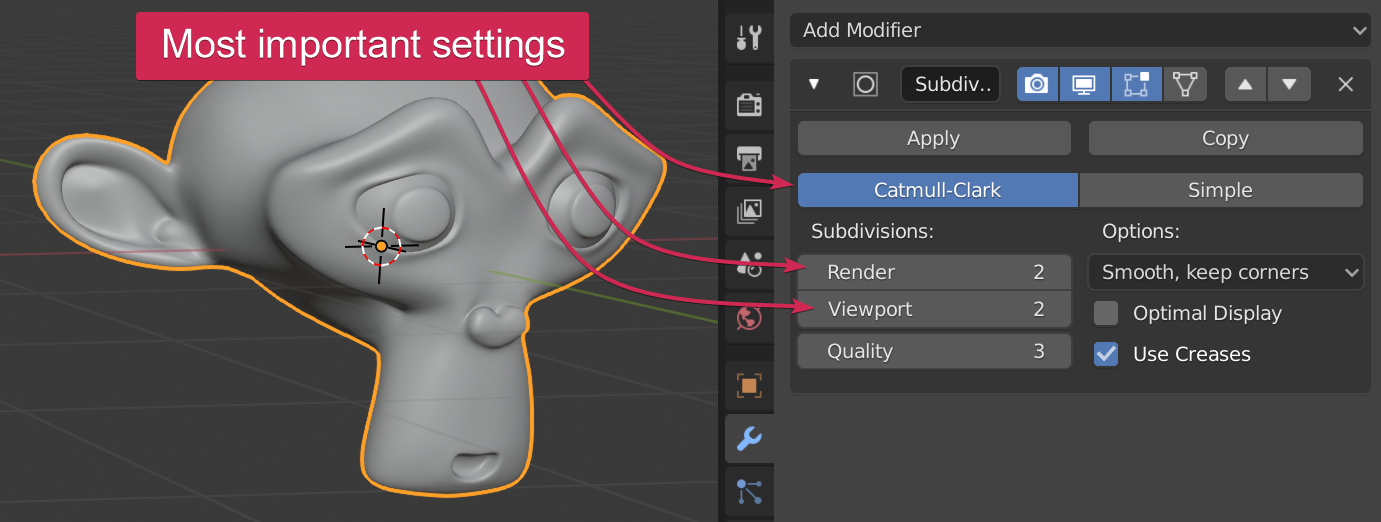Click the Render subdivisions field
This screenshot has height=522, width=1381.
pyautogui.click(x=934, y=272)
